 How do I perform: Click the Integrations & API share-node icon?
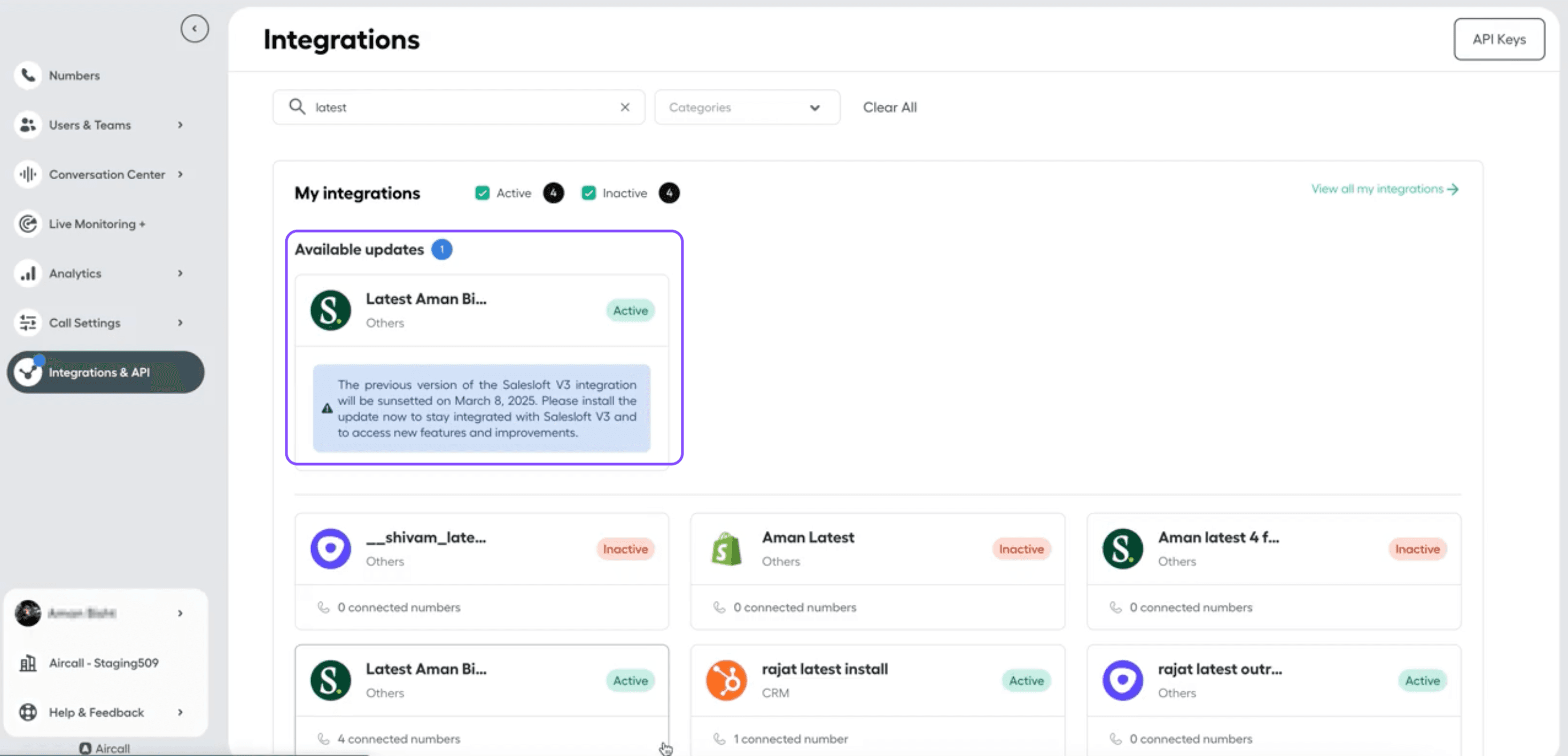27,372
